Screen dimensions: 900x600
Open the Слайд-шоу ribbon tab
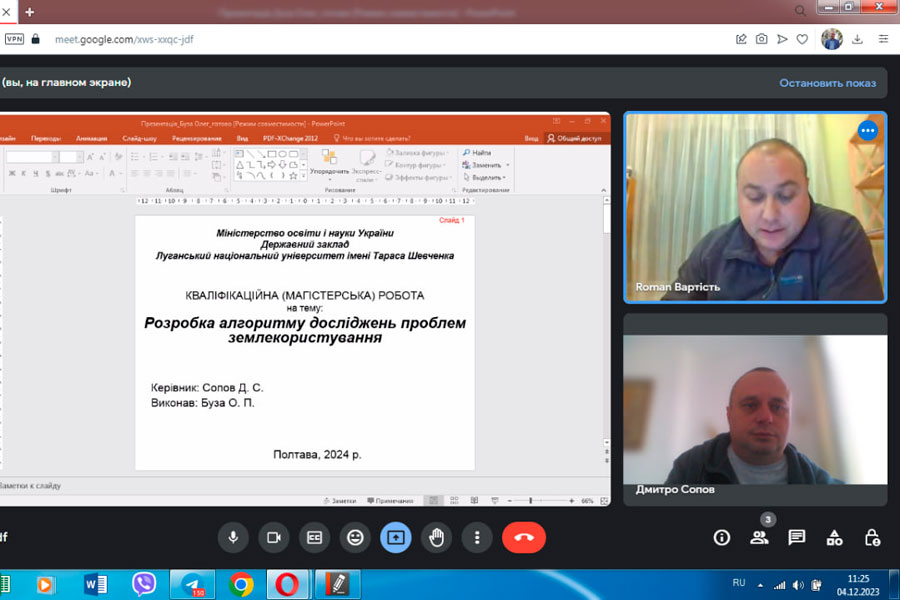[139, 138]
